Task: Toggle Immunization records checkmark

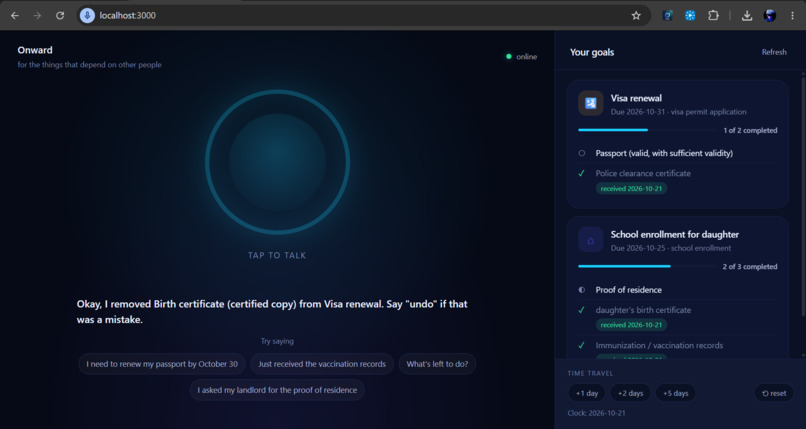Action: click(x=581, y=346)
